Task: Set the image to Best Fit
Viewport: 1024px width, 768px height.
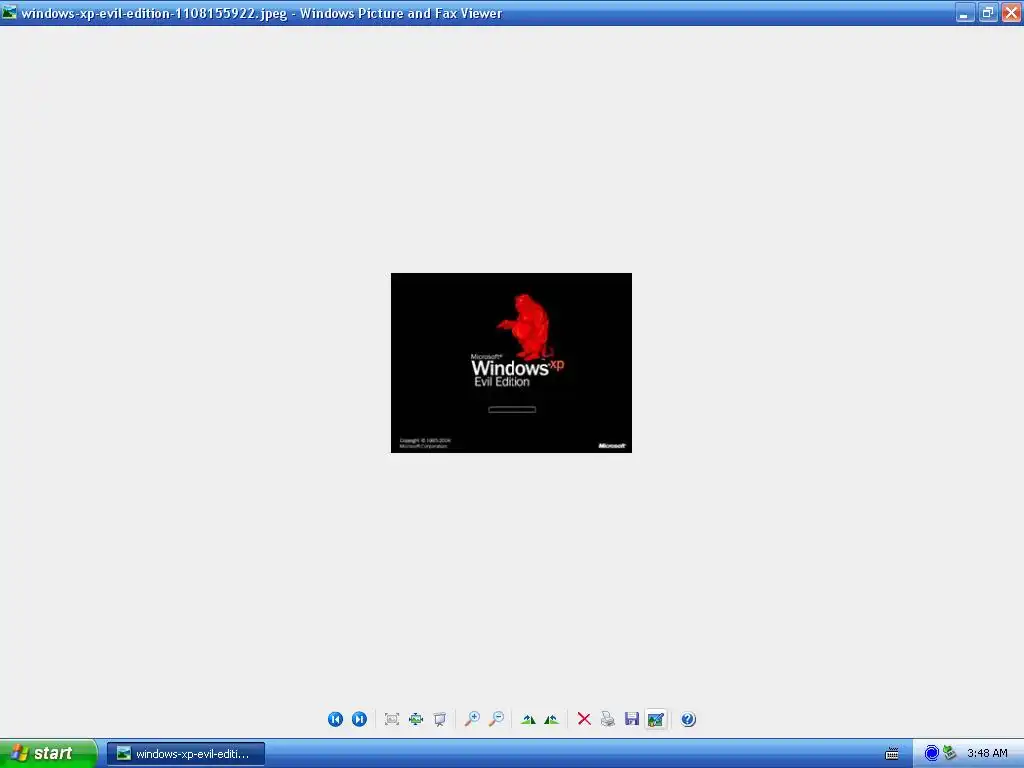Action: (x=392, y=719)
